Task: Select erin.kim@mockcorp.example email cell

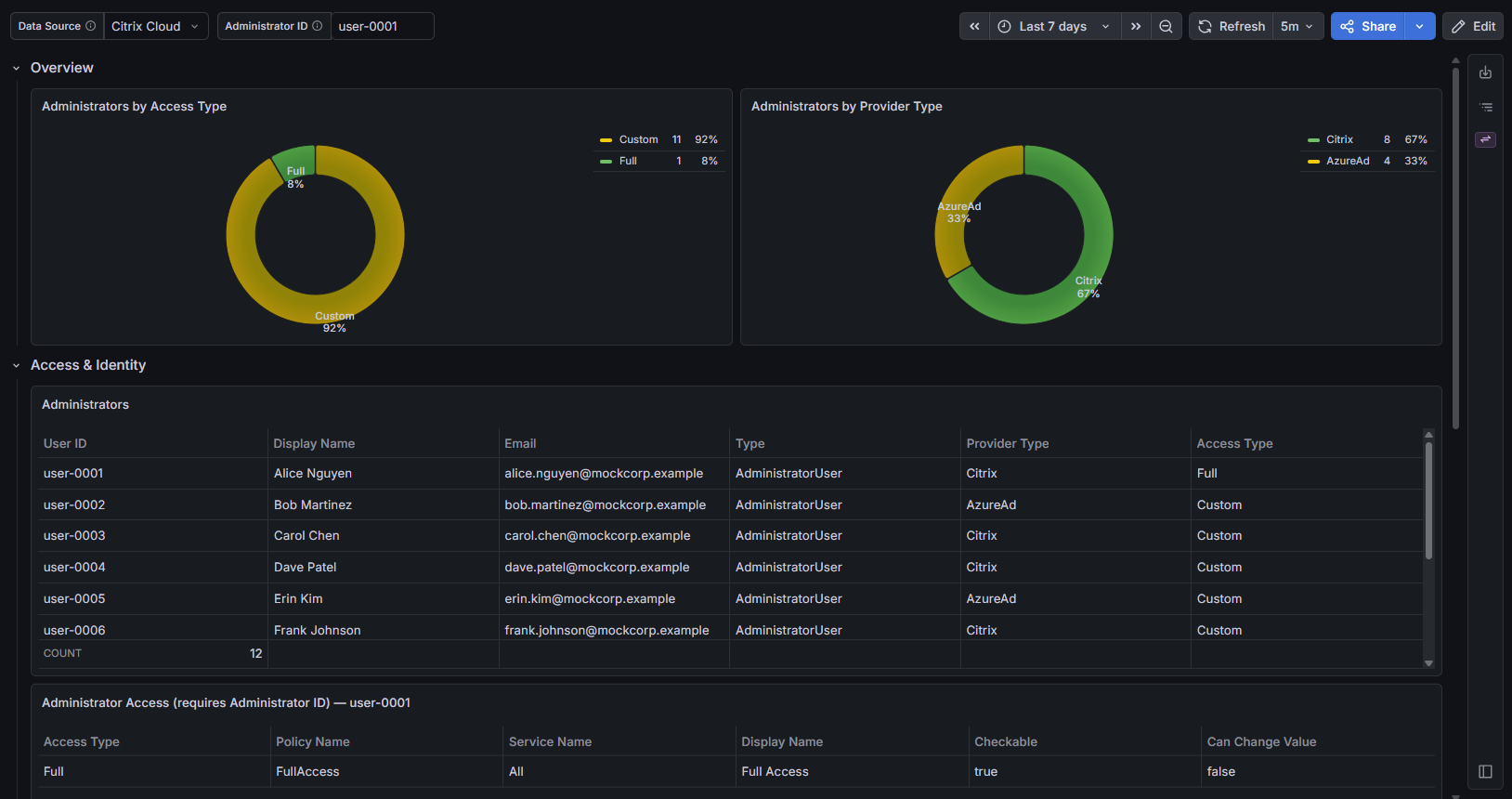Action: [614, 598]
